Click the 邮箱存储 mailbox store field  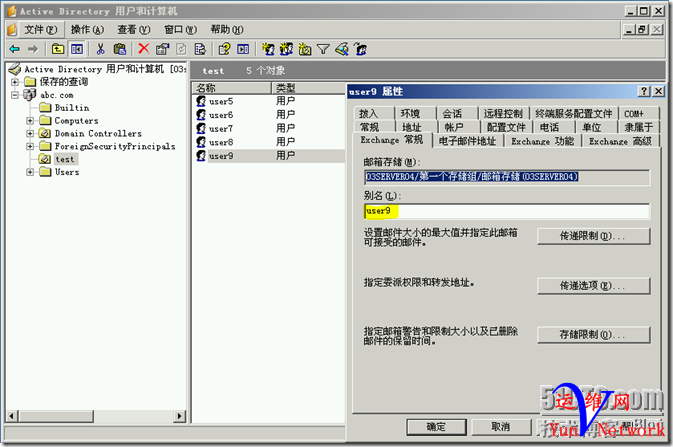point(506,177)
